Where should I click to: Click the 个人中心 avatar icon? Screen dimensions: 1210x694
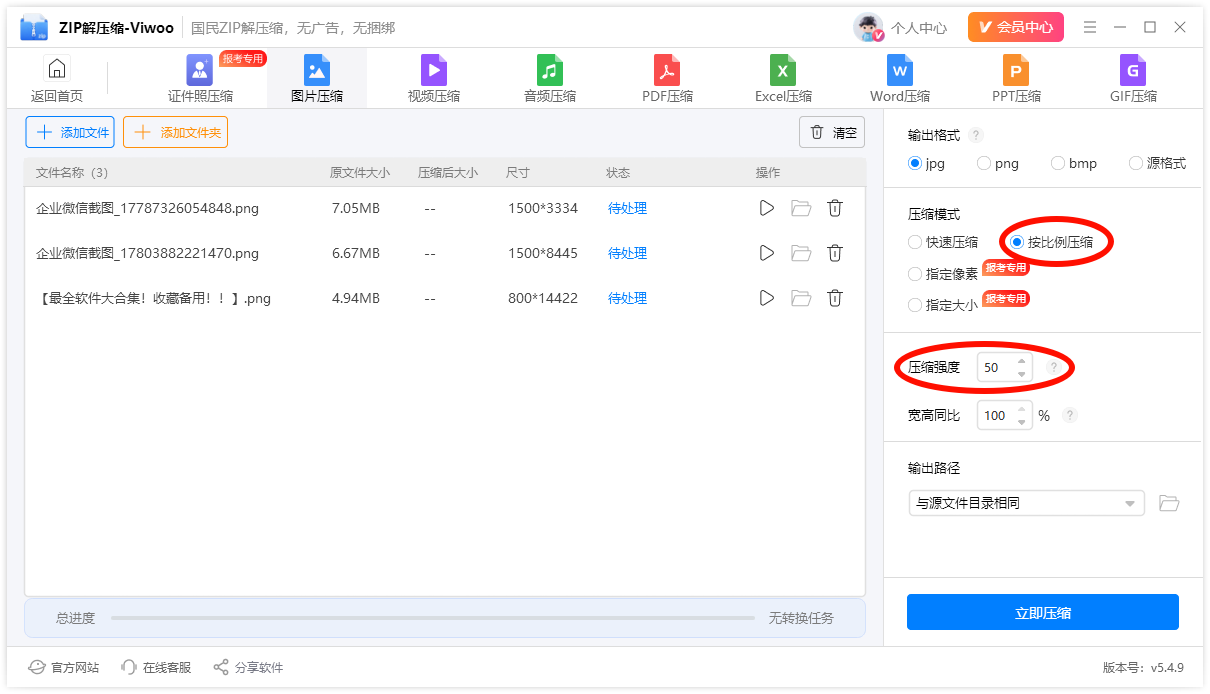tap(868, 27)
